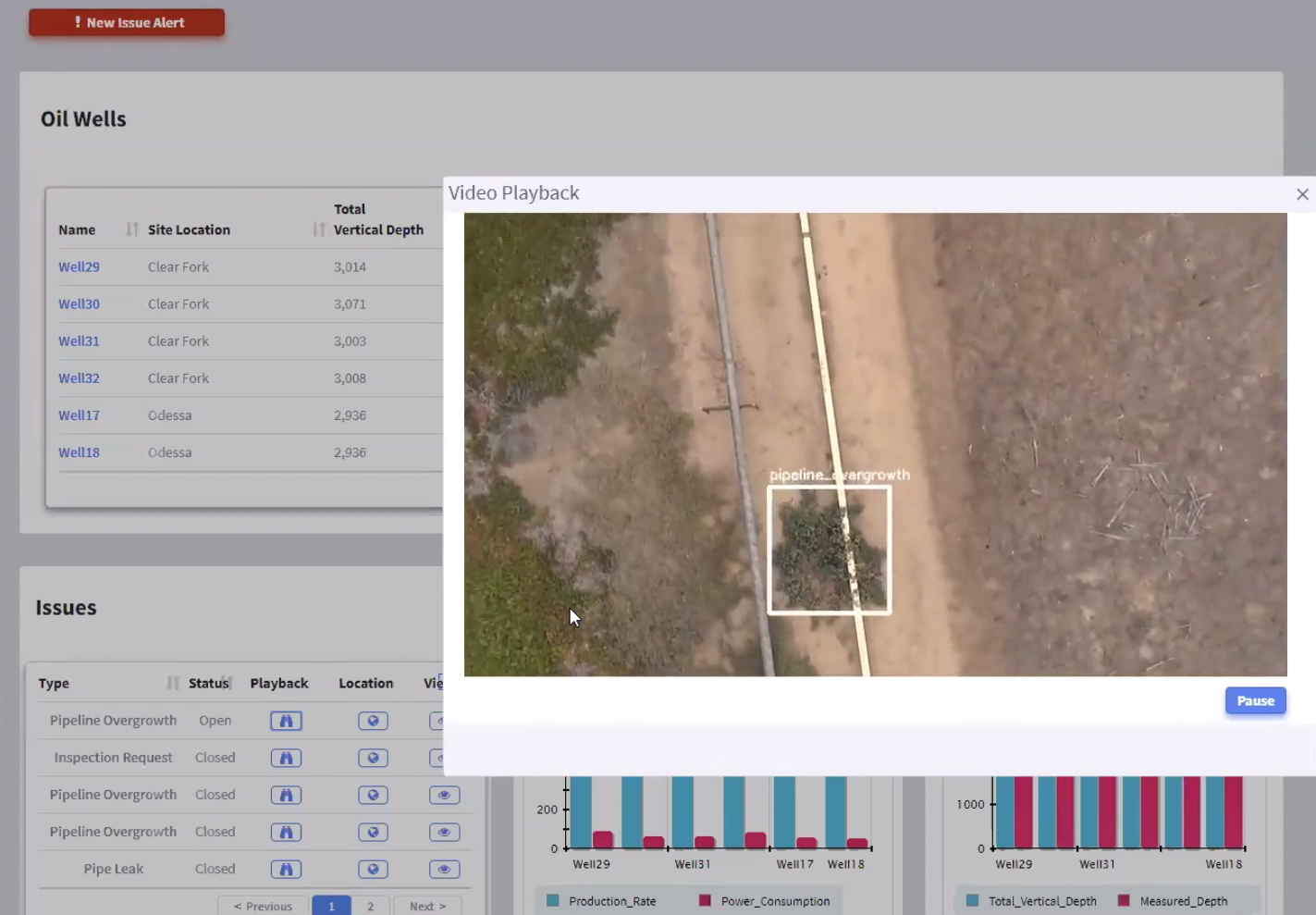The image size is (1316, 915).
Task: Show location of Pipe Leak issue
Action: 373,869
